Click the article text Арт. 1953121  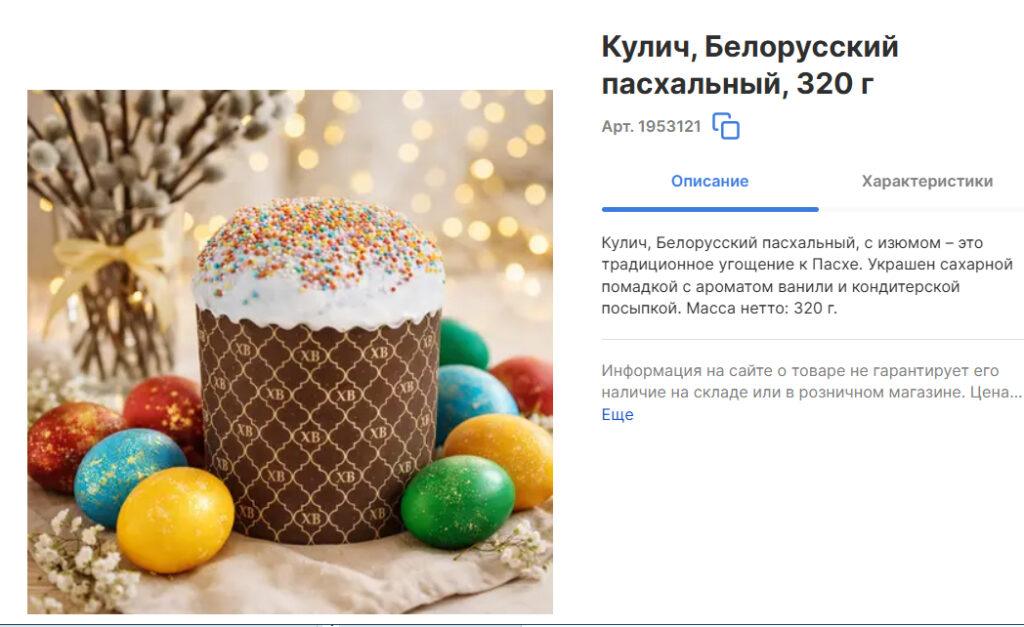pos(651,126)
